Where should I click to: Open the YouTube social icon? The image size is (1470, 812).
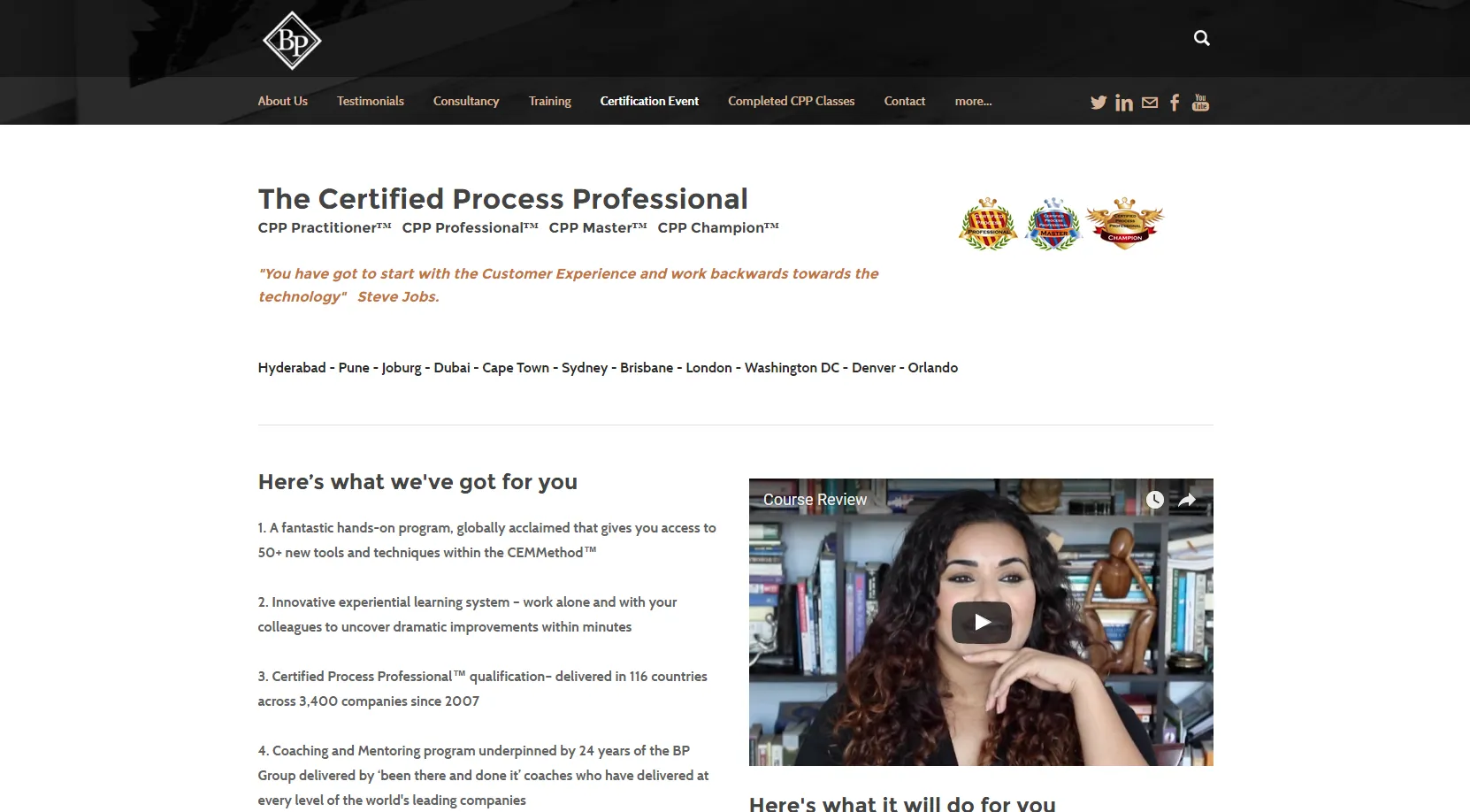pos(1200,103)
